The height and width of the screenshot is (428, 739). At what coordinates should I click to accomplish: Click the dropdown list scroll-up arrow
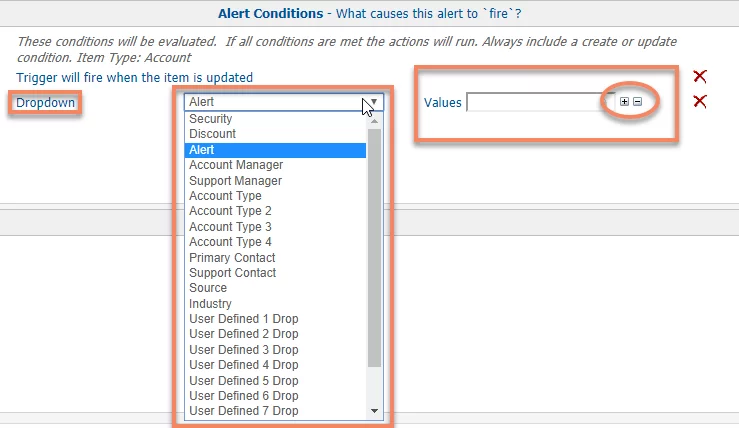tap(375, 122)
